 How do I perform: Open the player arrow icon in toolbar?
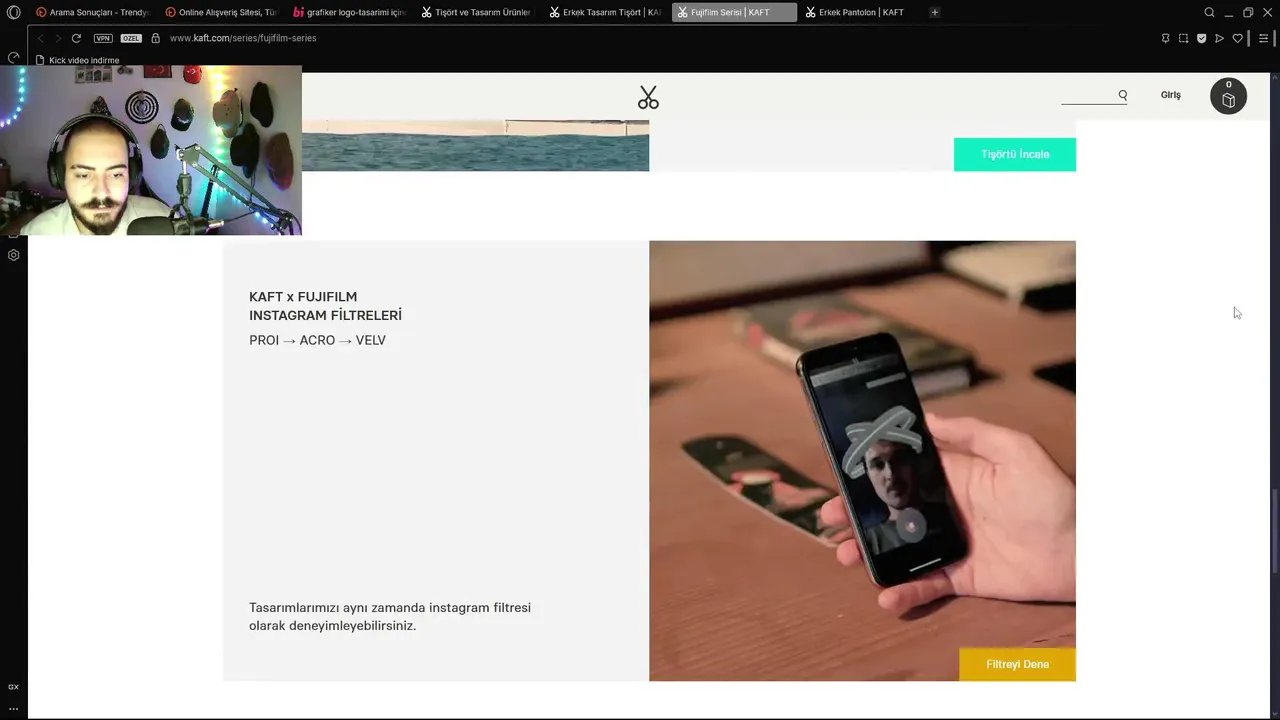(x=1219, y=38)
